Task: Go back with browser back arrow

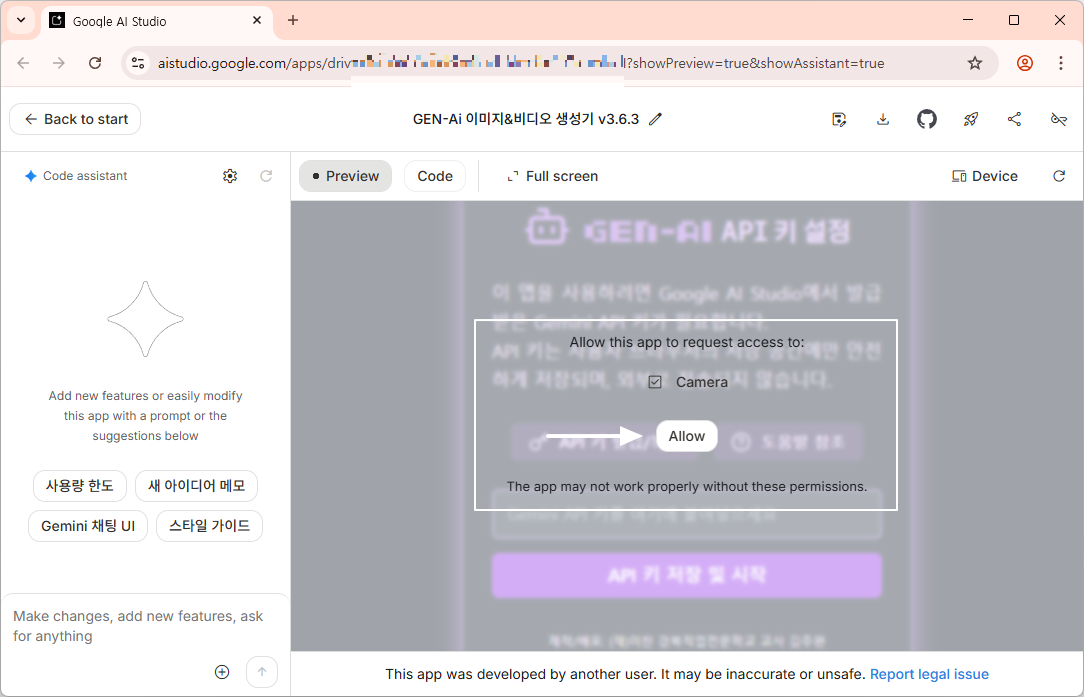Action: [24, 63]
